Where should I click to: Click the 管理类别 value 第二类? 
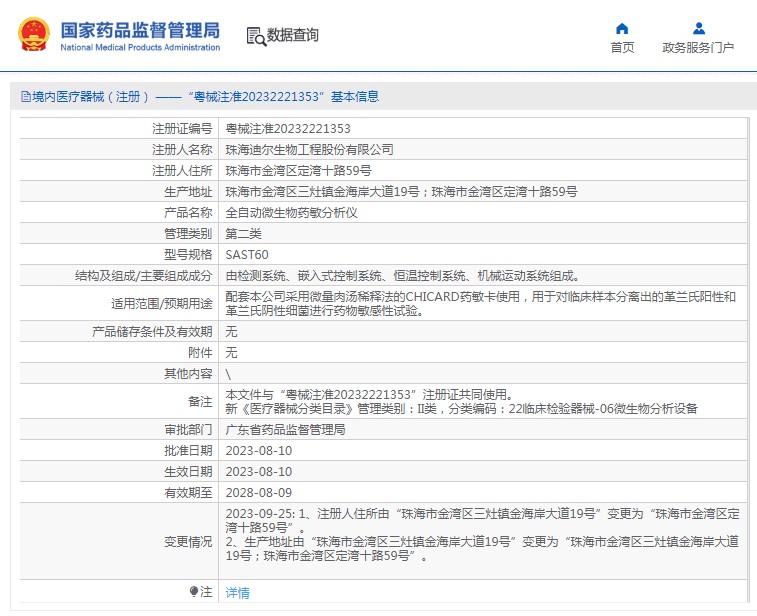(x=243, y=234)
